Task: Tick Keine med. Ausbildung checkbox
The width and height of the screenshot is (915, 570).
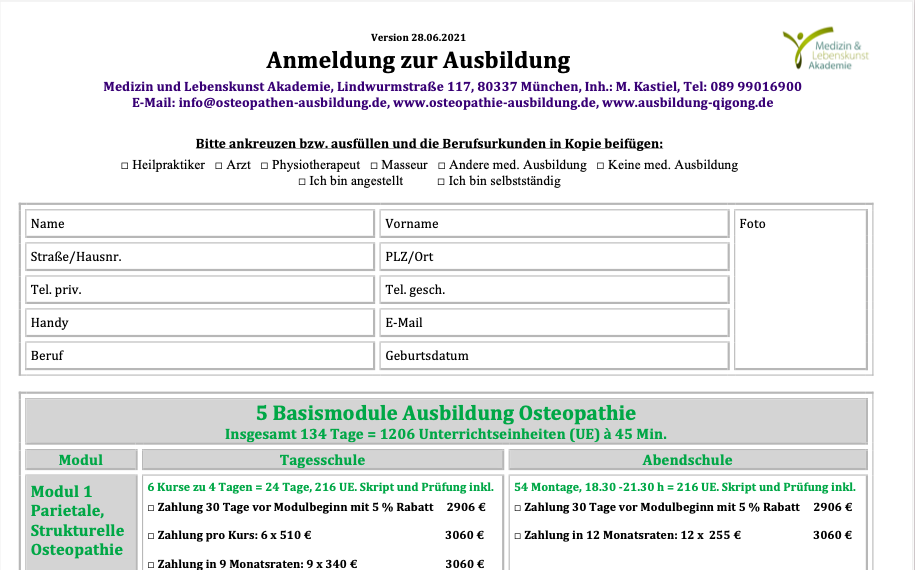Action: (600, 166)
